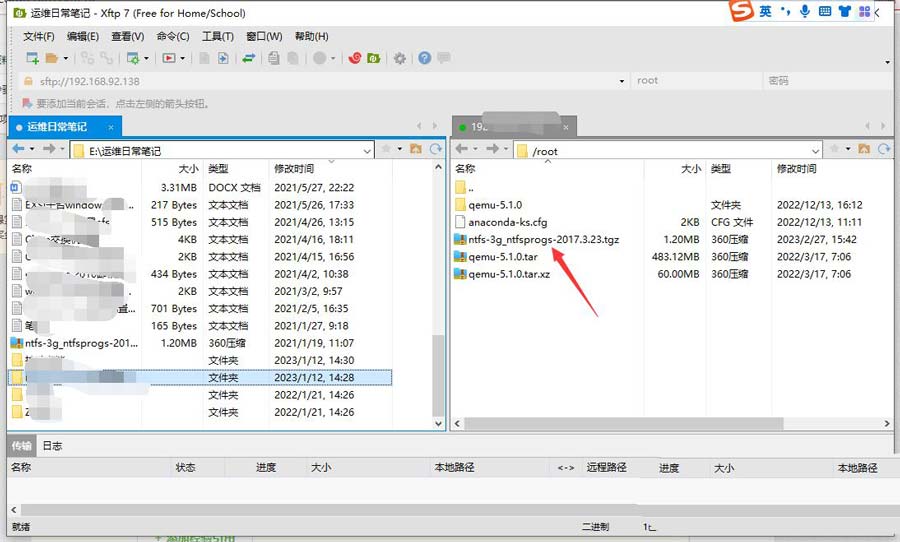
Task: Select qemu-5.1.0.tar.xz in the remote list
Action: [x=509, y=273]
